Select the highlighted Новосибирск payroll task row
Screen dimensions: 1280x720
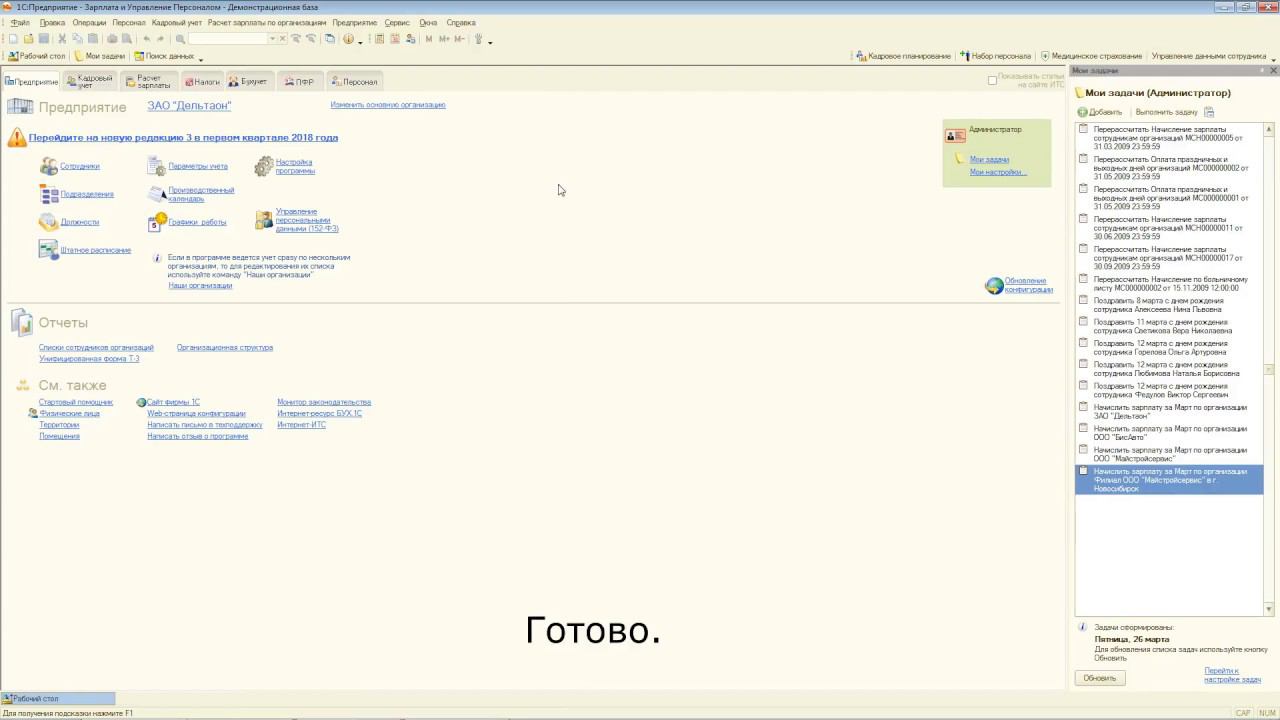pos(1169,480)
